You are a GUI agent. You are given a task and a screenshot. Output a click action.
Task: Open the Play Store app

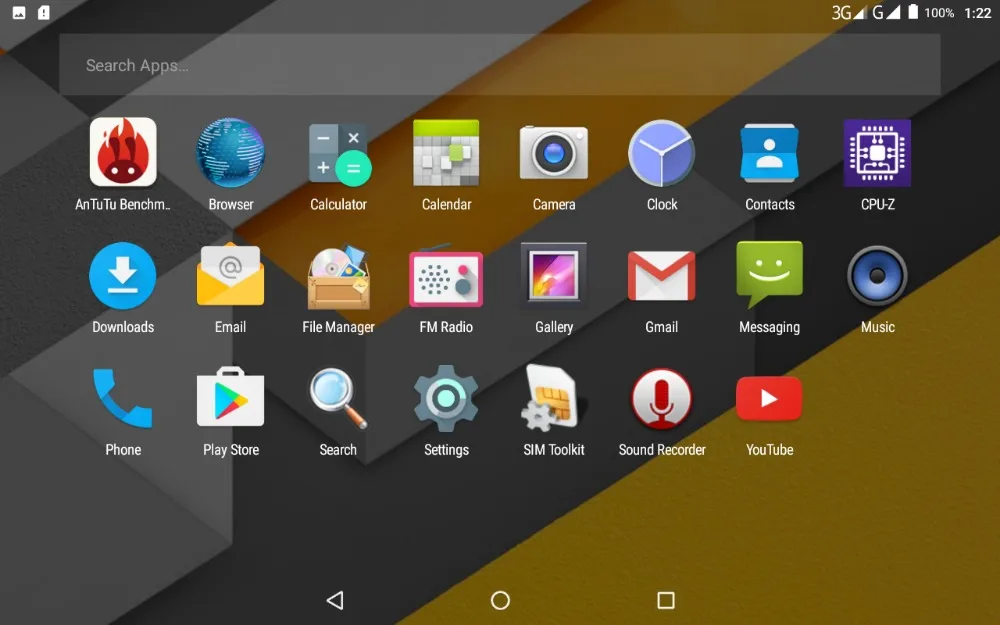(x=230, y=397)
